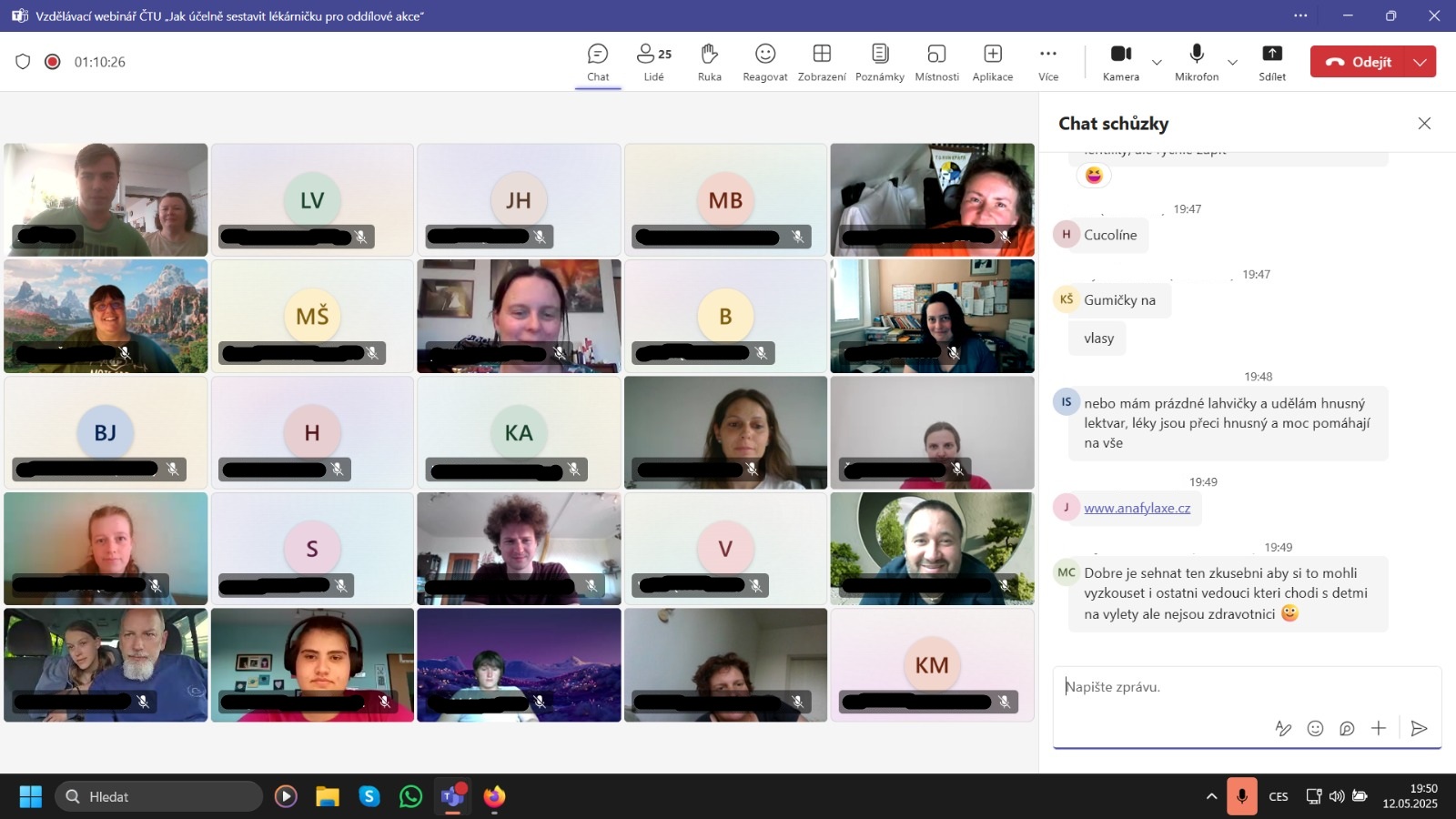Toggle the Mikrofon microphone
This screenshot has height=819, width=1456.
[1197, 62]
